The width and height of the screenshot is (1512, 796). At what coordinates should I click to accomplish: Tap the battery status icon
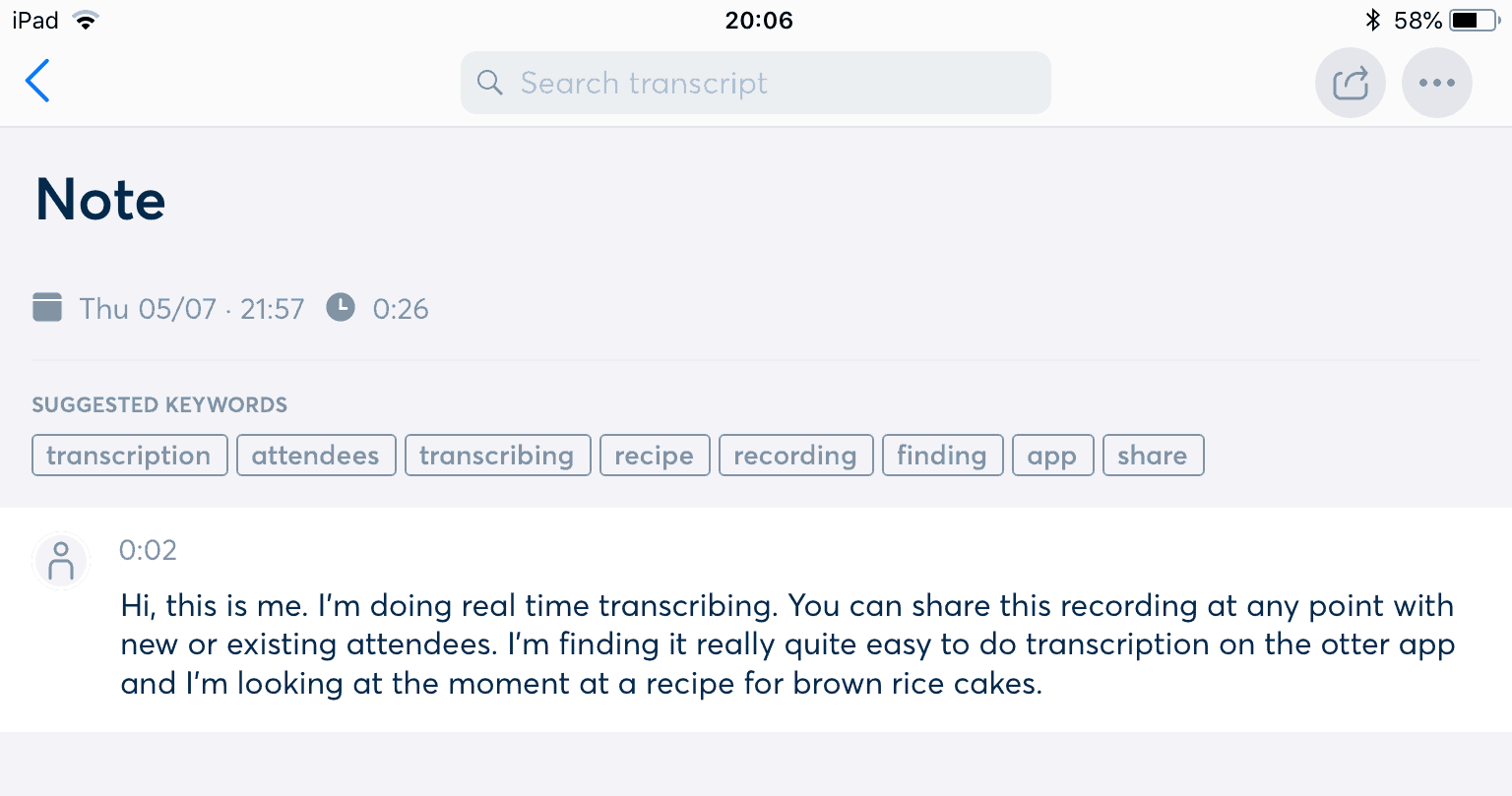(x=1476, y=20)
